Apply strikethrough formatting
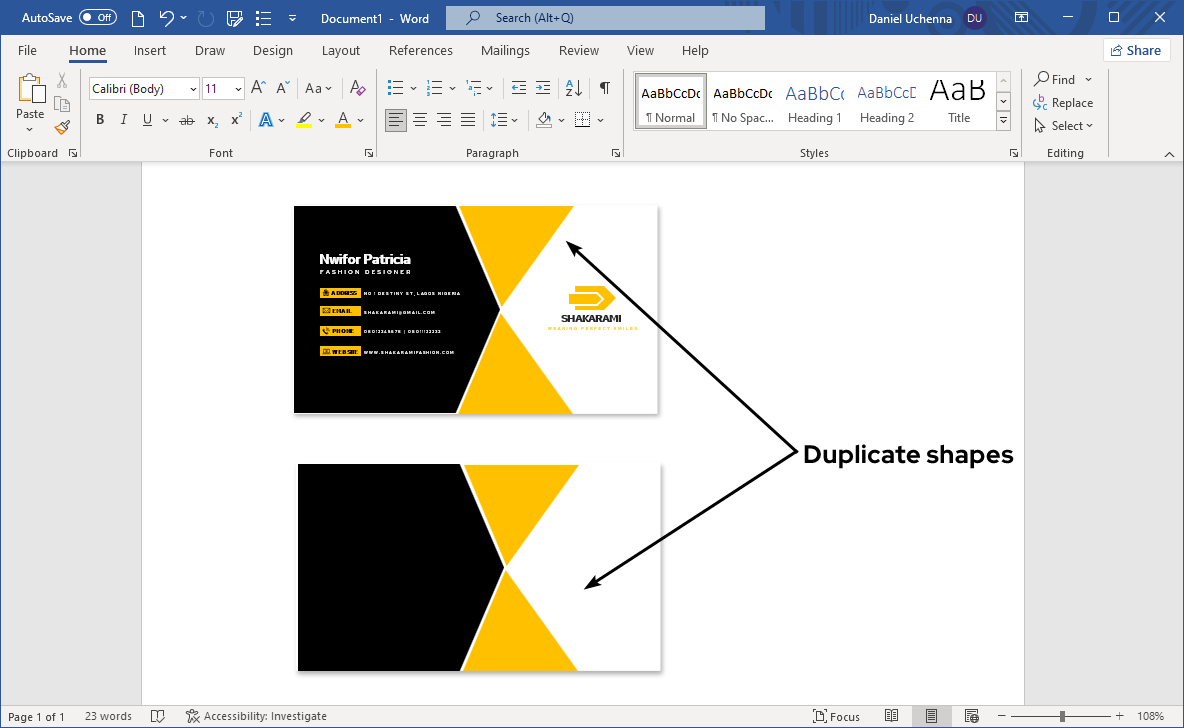 click(186, 120)
